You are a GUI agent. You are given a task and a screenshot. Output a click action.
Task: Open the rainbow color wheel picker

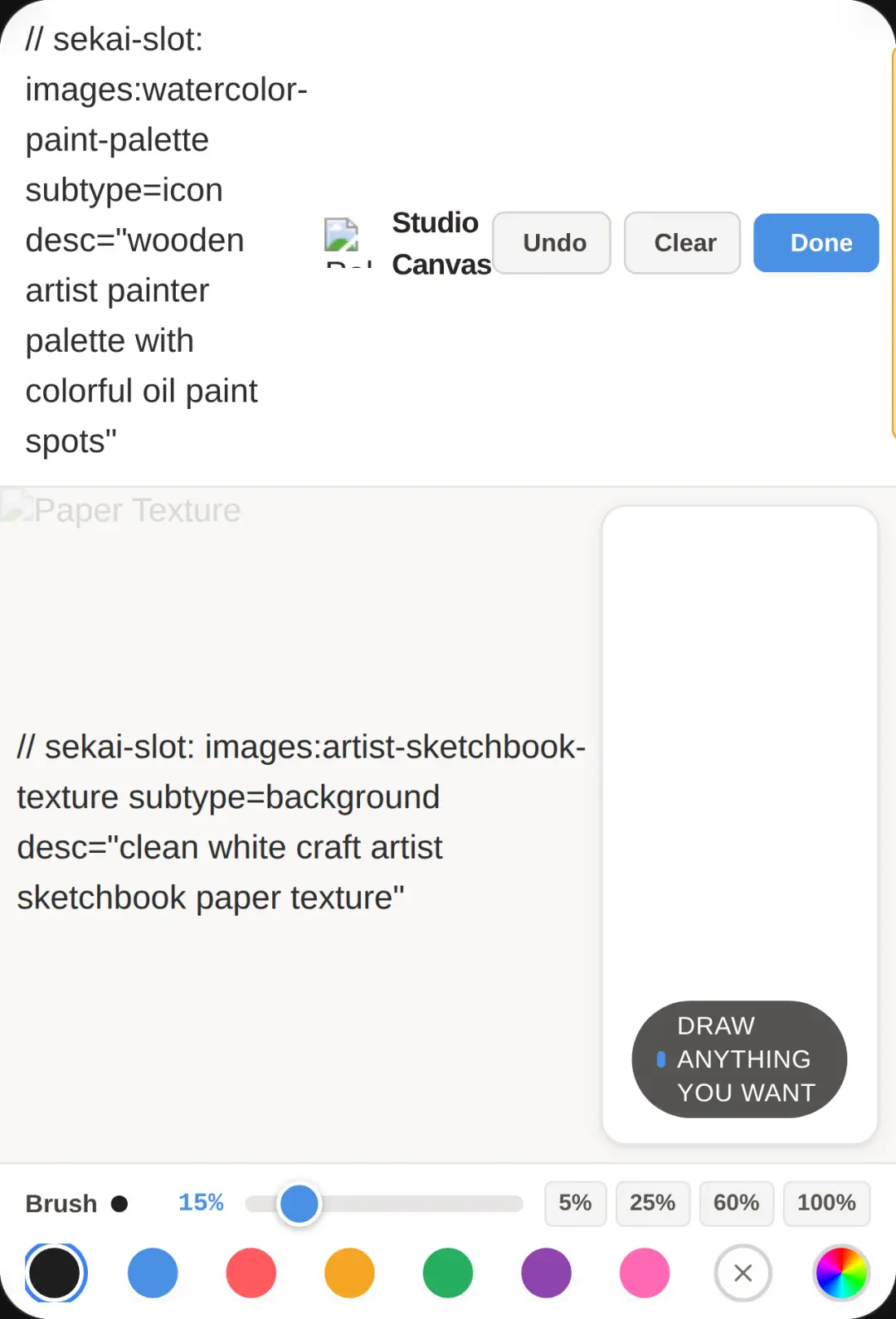pos(841,1273)
